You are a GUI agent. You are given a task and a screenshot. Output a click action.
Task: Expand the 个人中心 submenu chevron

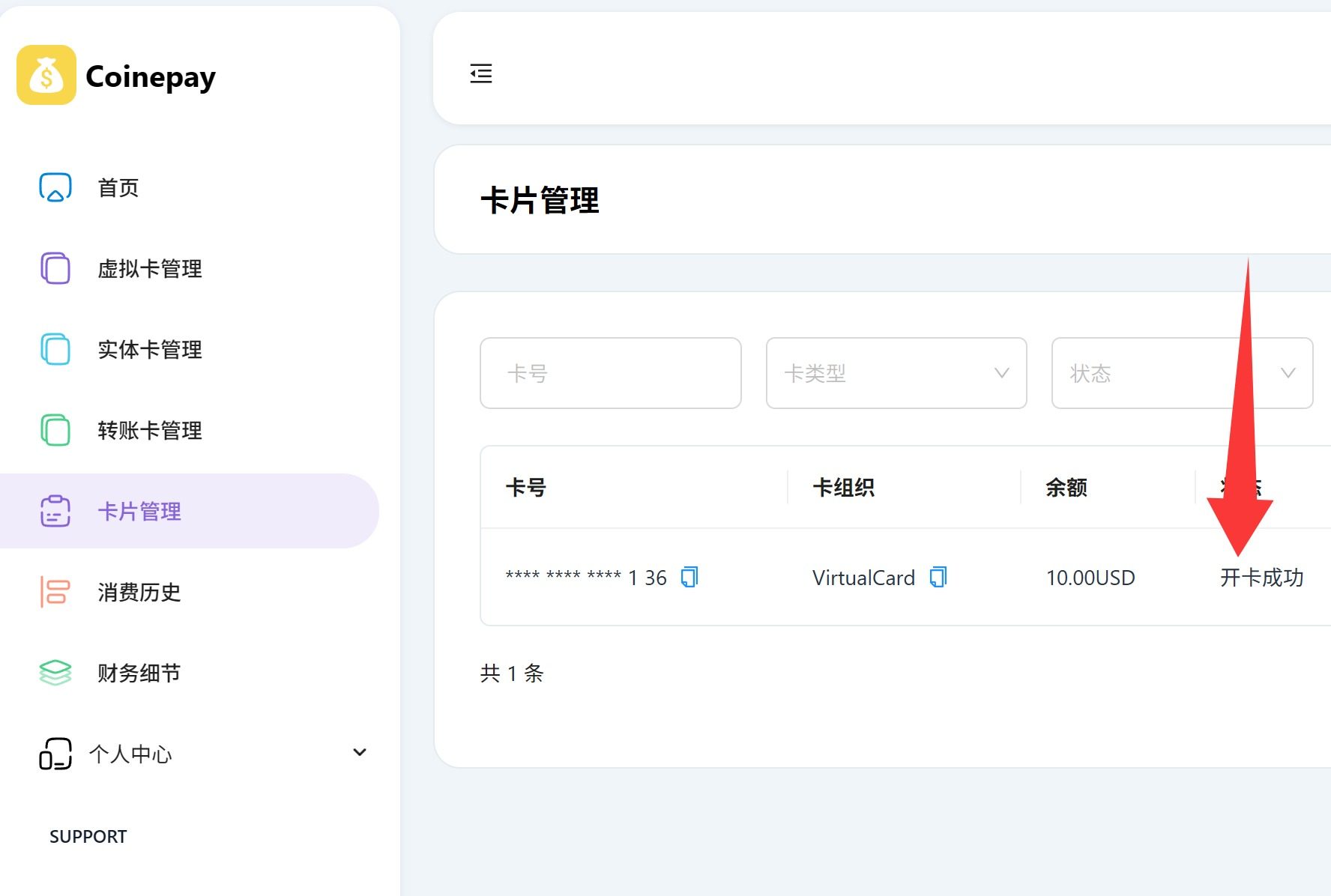360,752
